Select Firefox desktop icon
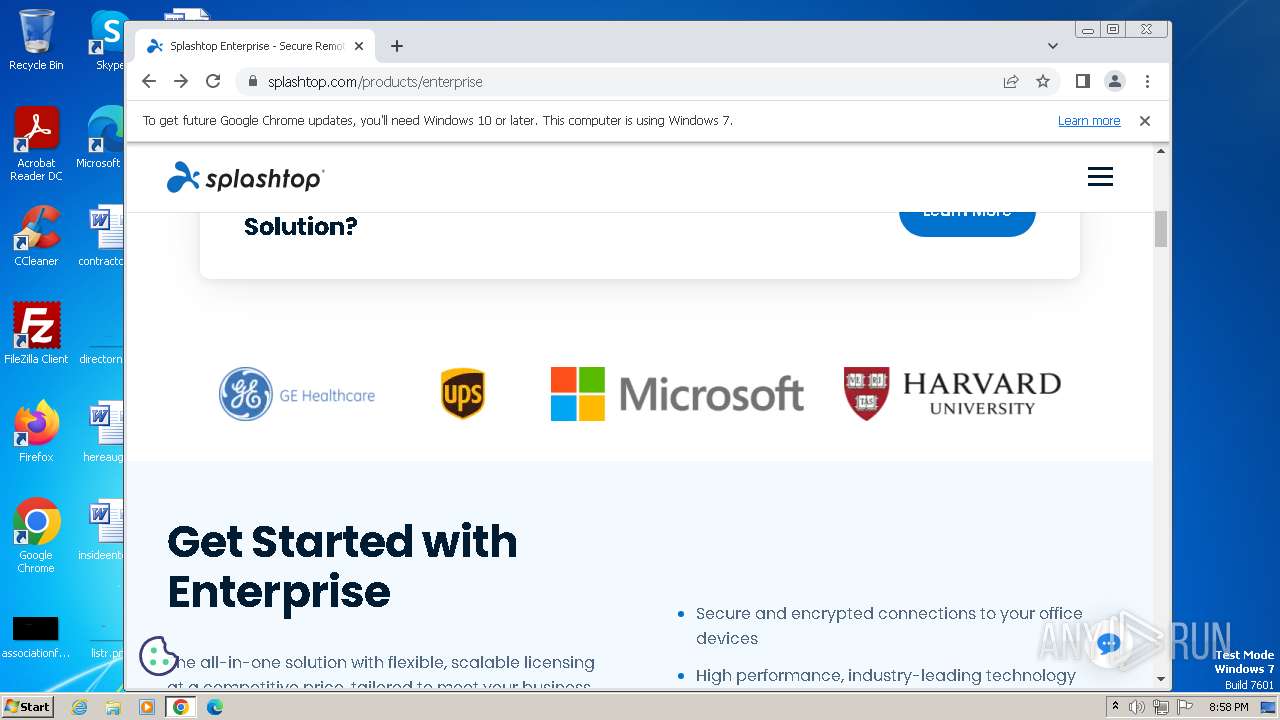The height and width of the screenshot is (720, 1280). (x=36, y=431)
